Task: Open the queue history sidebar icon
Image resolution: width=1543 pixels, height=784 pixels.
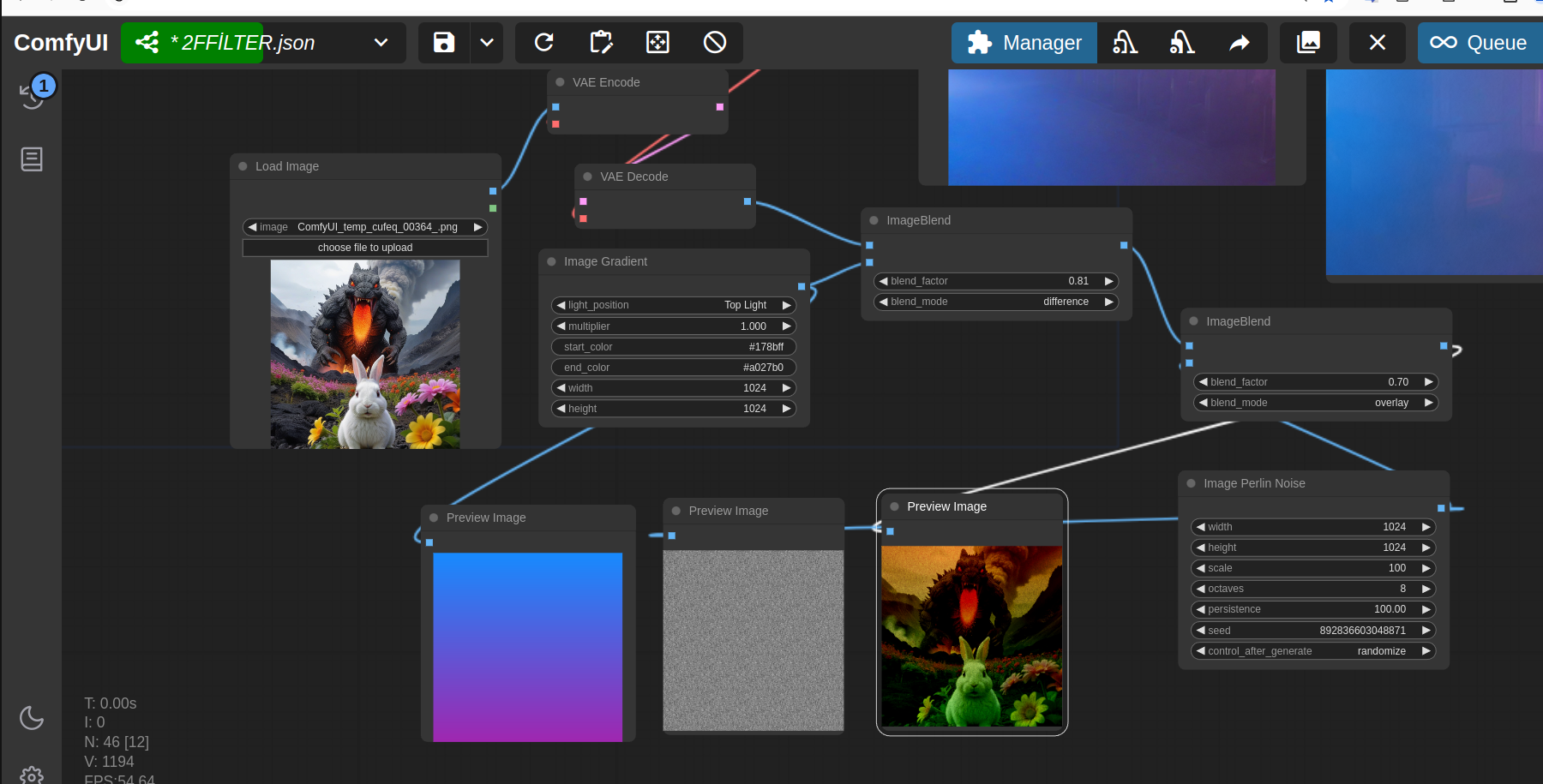Action: pyautogui.click(x=33, y=93)
